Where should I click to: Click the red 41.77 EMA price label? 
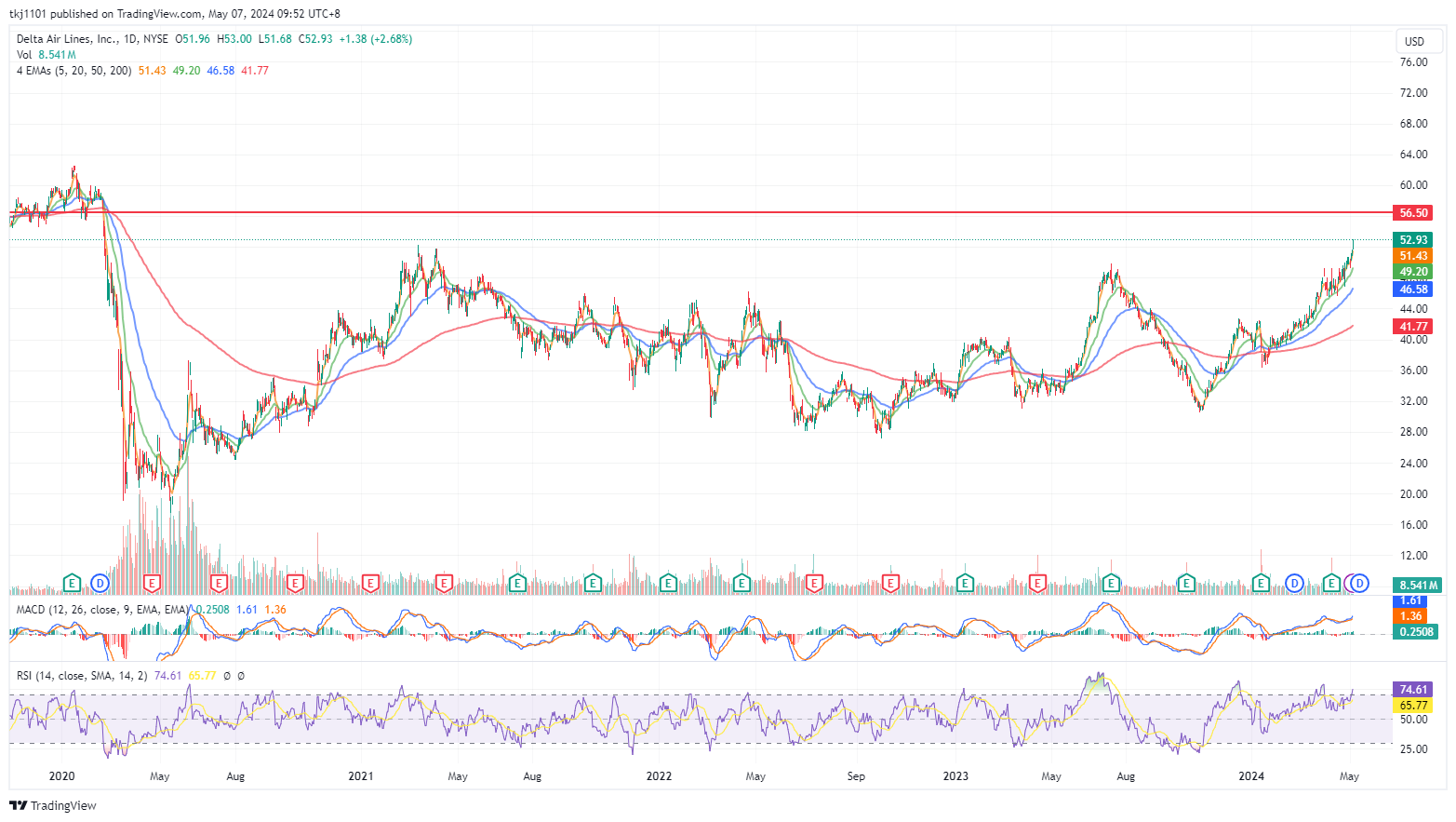click(x=1413, y=327)
